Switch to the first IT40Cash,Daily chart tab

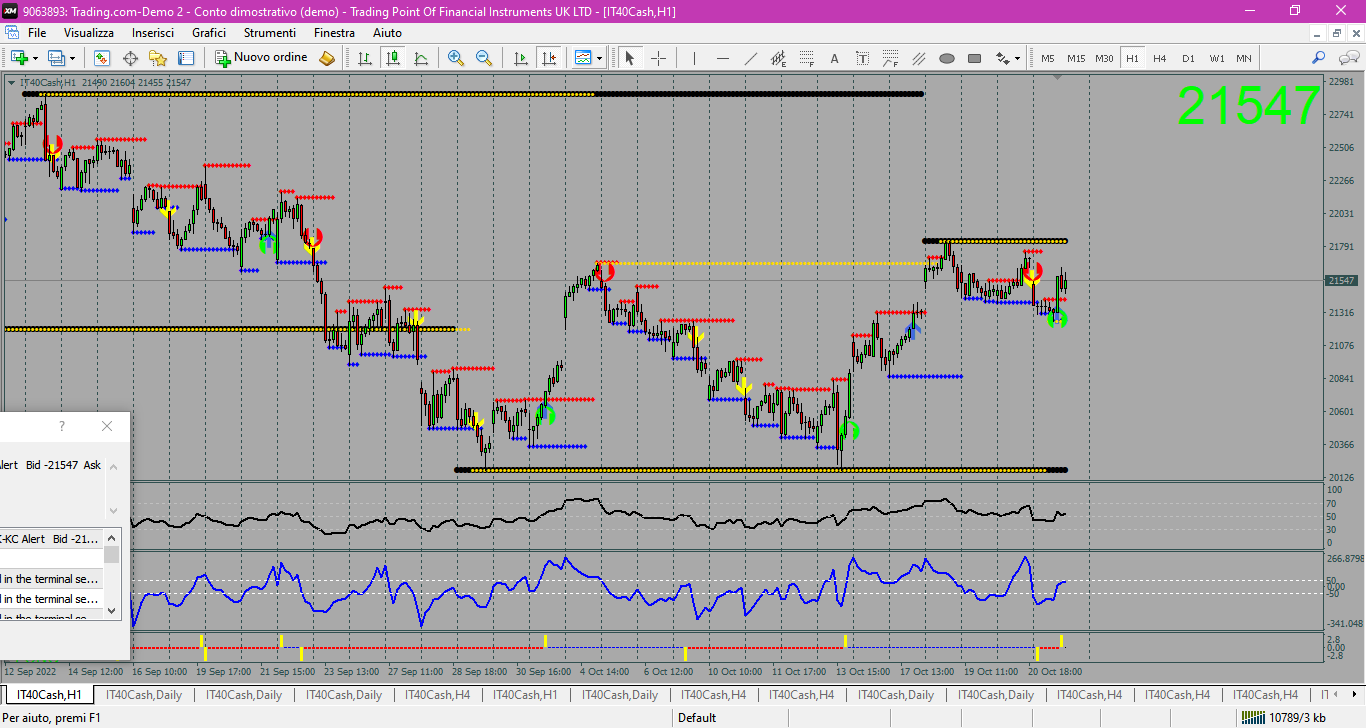point(145,695)
